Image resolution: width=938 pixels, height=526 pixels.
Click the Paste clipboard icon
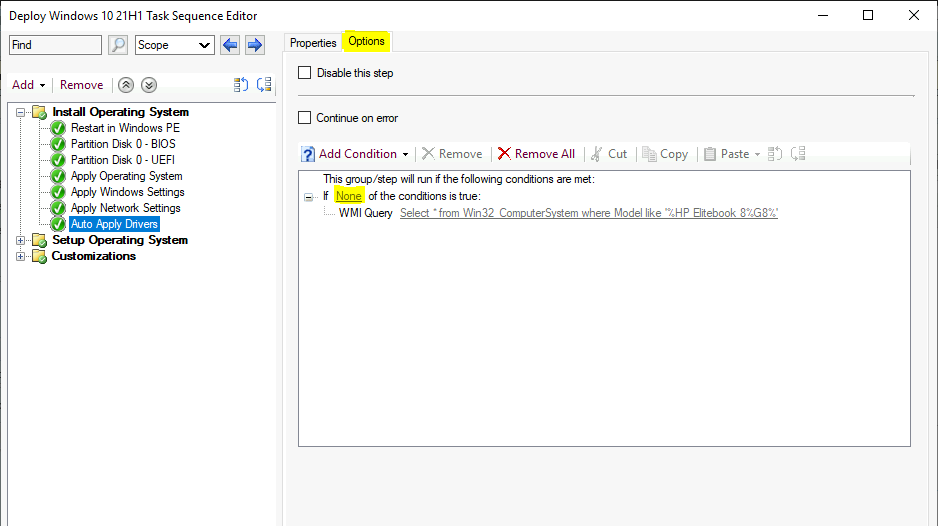pos(709,154)
